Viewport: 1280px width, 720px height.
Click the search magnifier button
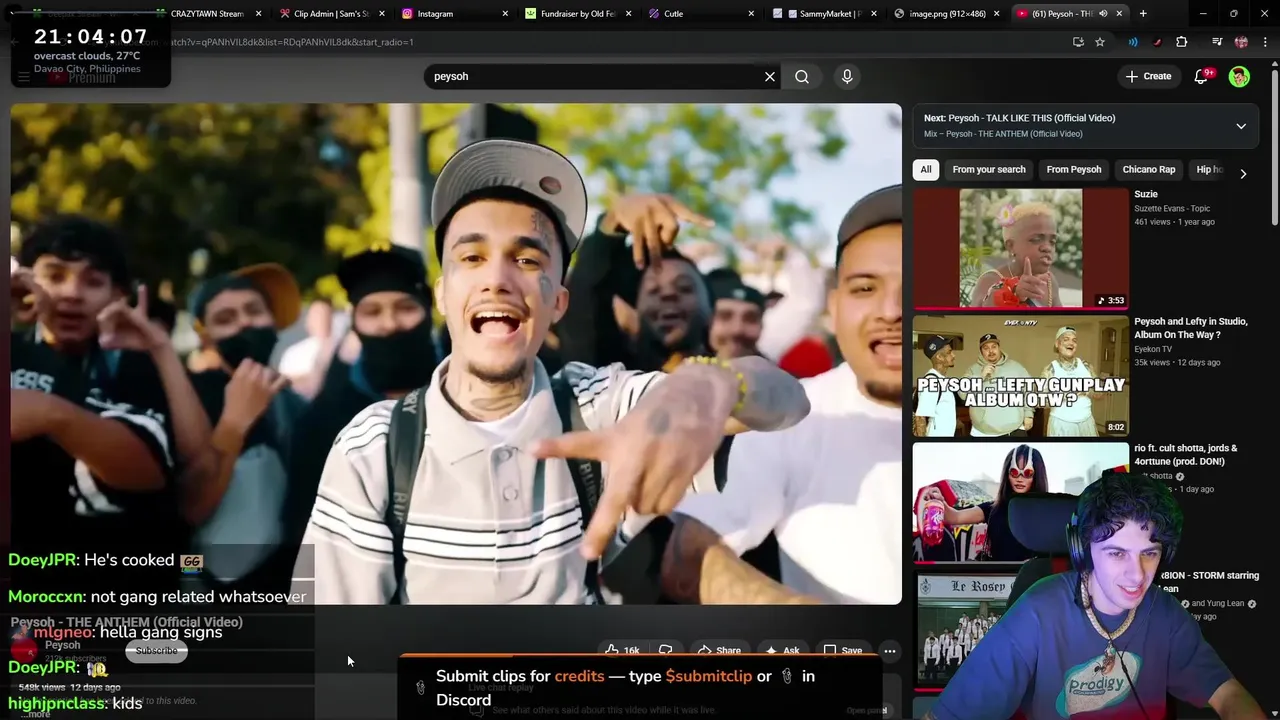point(802,77)
